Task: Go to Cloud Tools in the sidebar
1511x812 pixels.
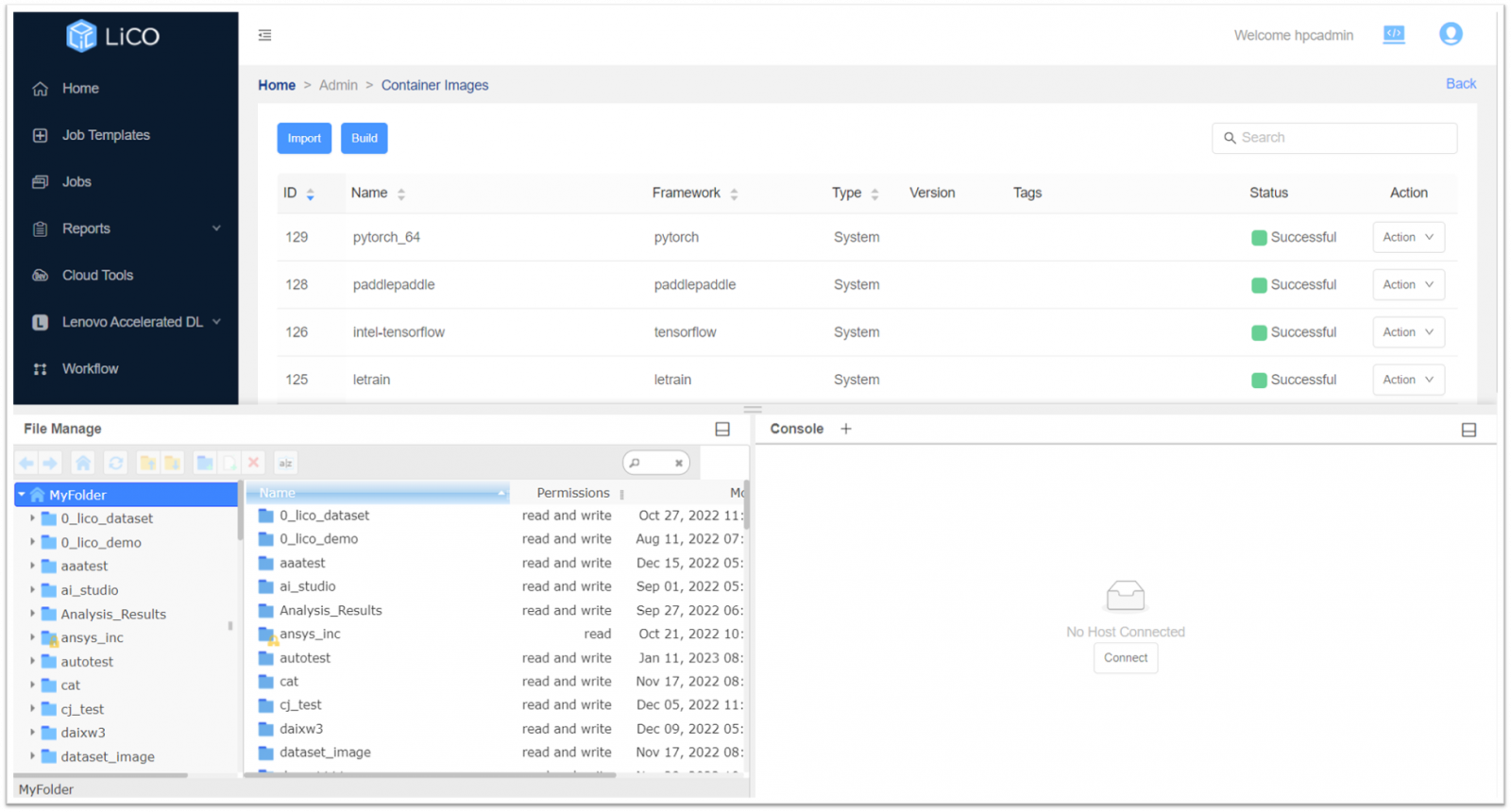Action: click(x=97, y=276)
